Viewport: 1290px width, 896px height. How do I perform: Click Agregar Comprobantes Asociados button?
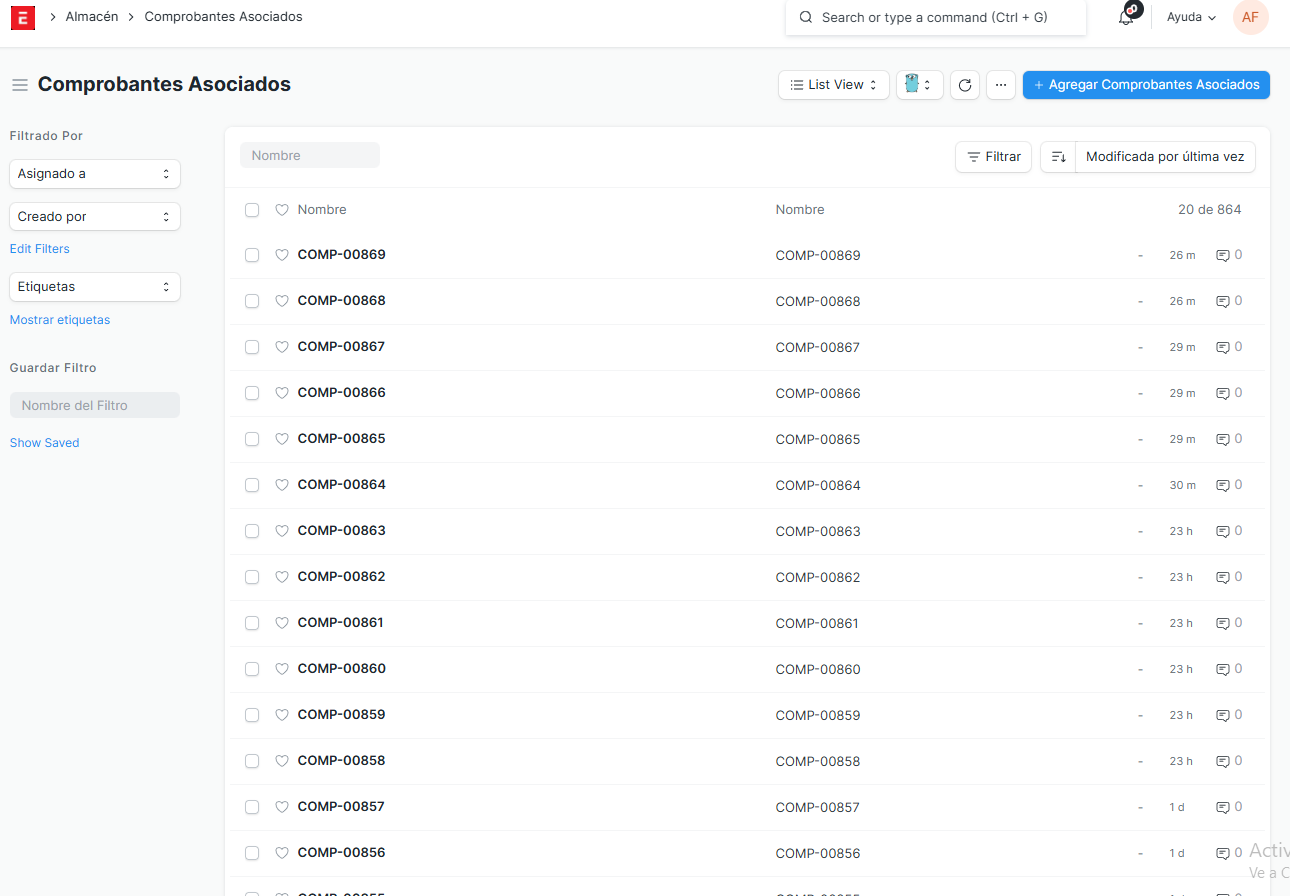1146,85
